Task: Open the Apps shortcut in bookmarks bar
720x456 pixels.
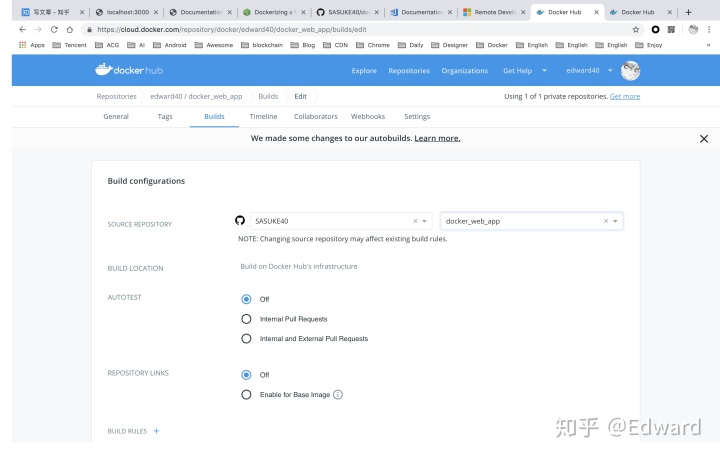Action: click(x=32, y=45)
